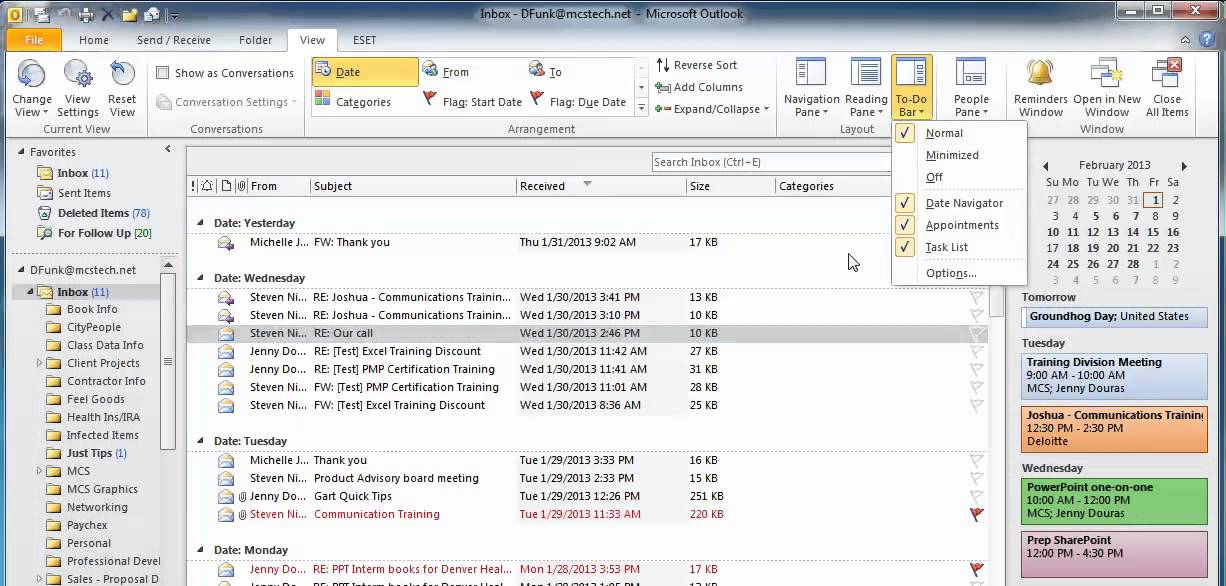Expand the Arrangement gallery more arrow

(641, 108)
